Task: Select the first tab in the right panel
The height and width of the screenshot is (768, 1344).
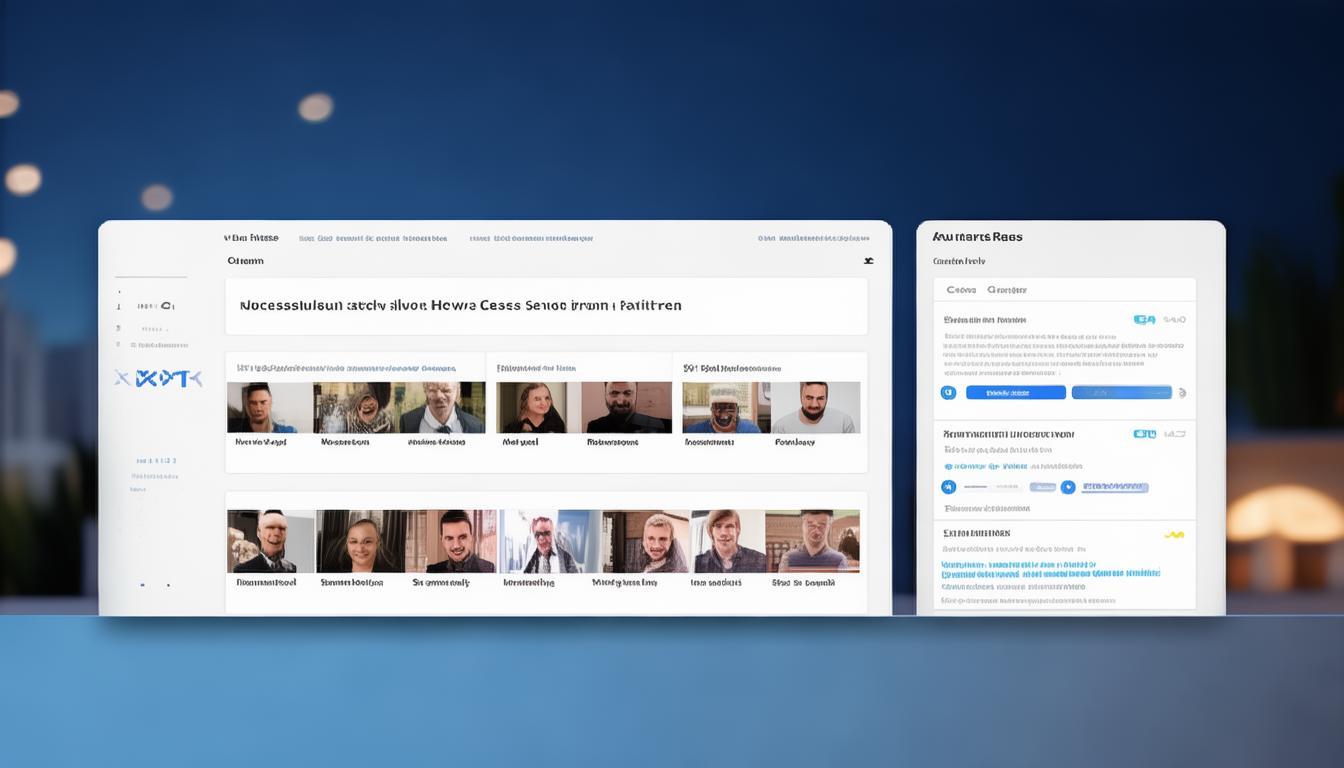Action: pyautogui.click(x=960, y=290)
